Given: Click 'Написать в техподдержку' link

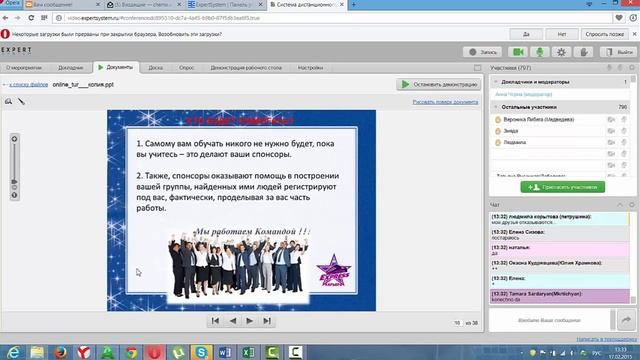Looking at the screenshot, I should (x=607, y=339).
